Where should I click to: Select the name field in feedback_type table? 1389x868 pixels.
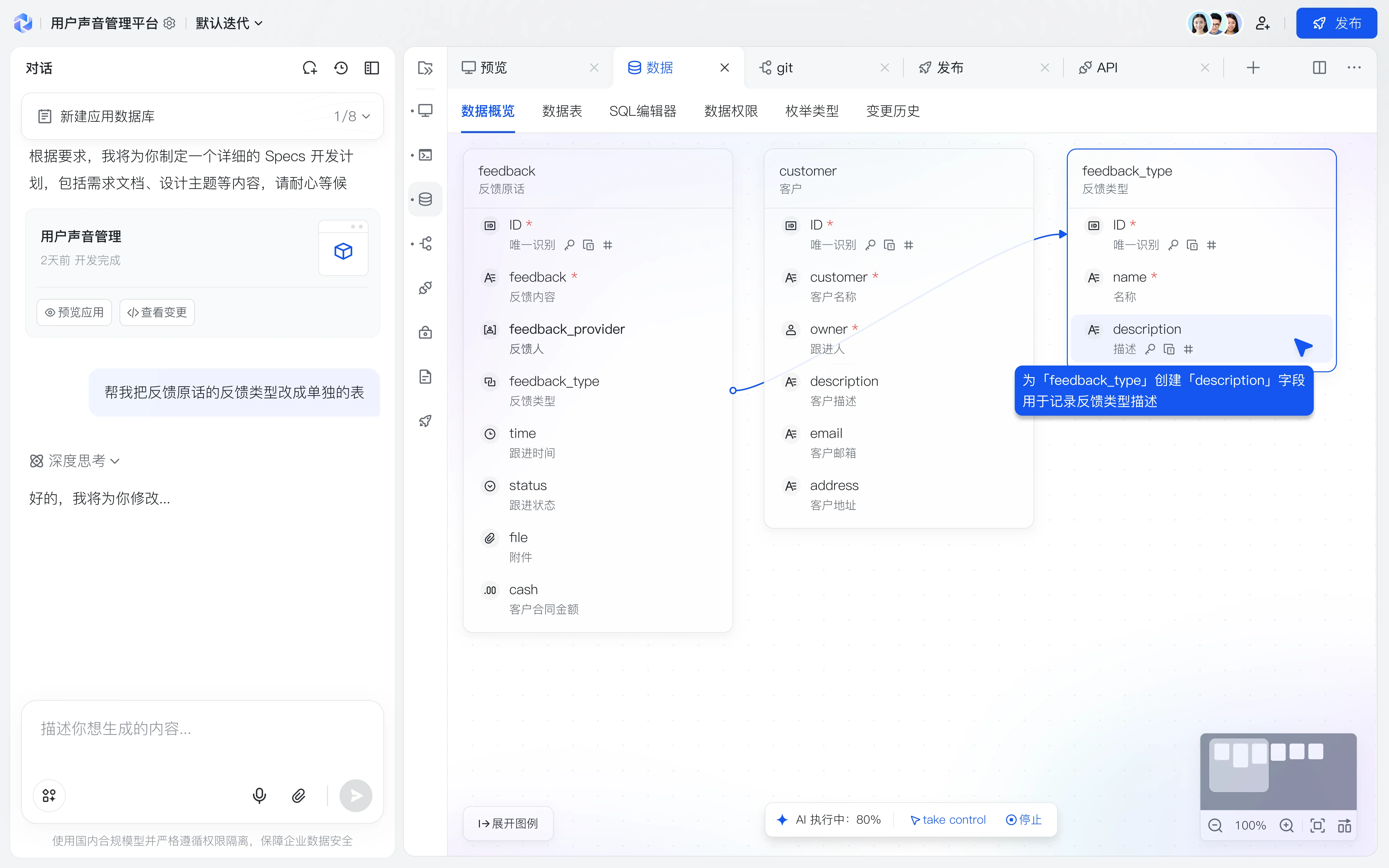1201,286
